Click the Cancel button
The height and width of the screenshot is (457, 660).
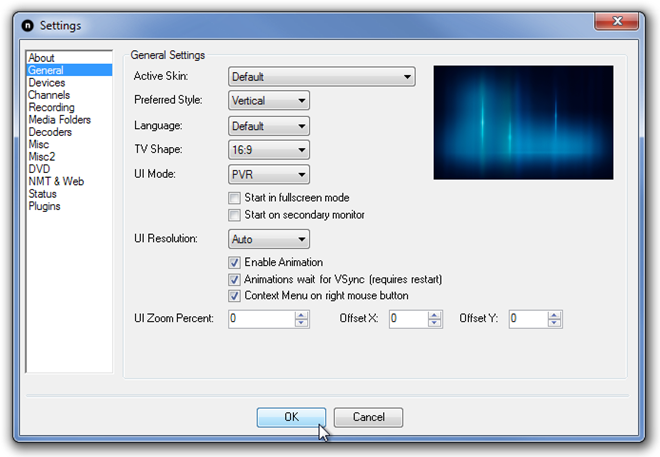click(x=368, y=417)
